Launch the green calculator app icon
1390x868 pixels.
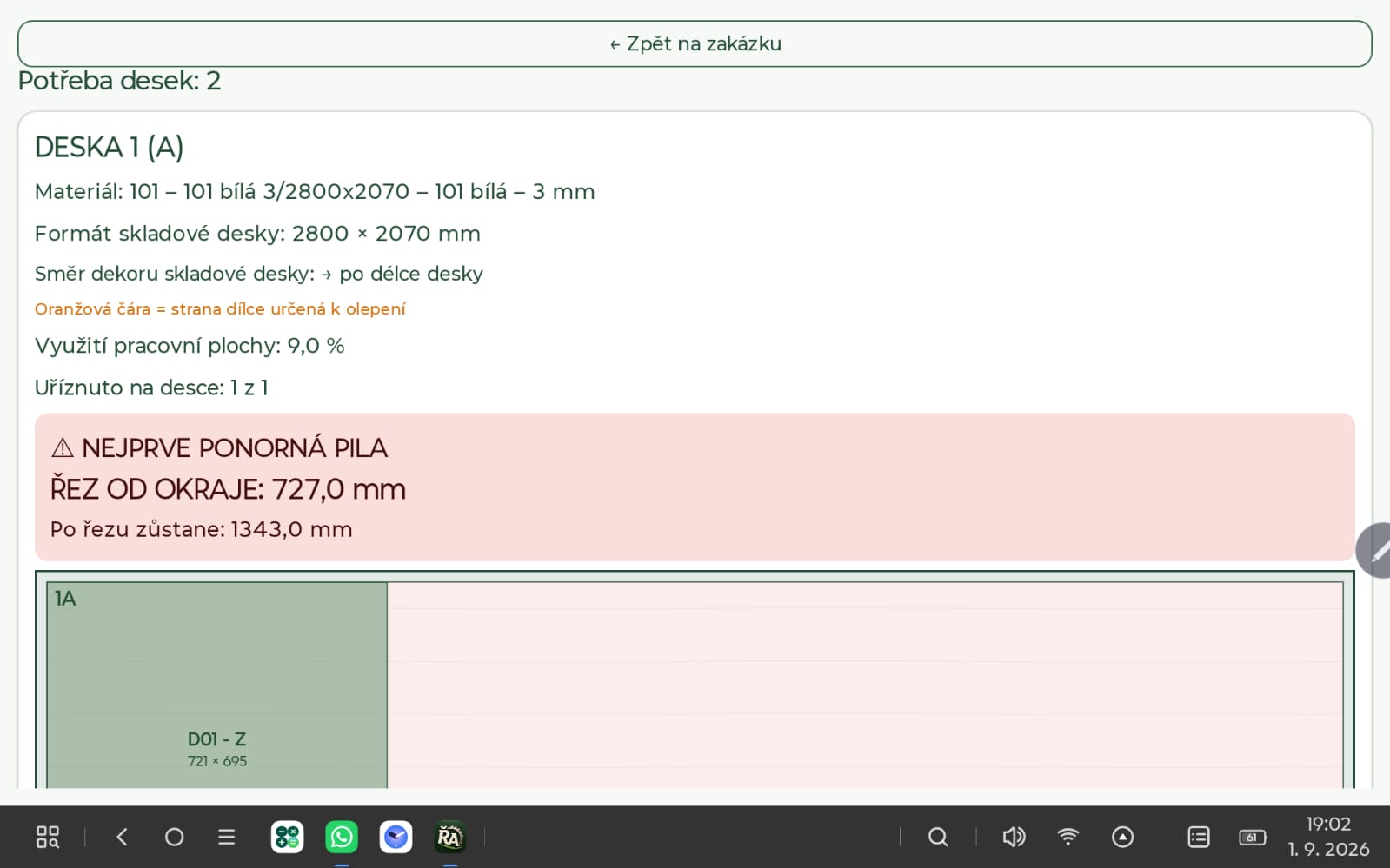(287, 837)
